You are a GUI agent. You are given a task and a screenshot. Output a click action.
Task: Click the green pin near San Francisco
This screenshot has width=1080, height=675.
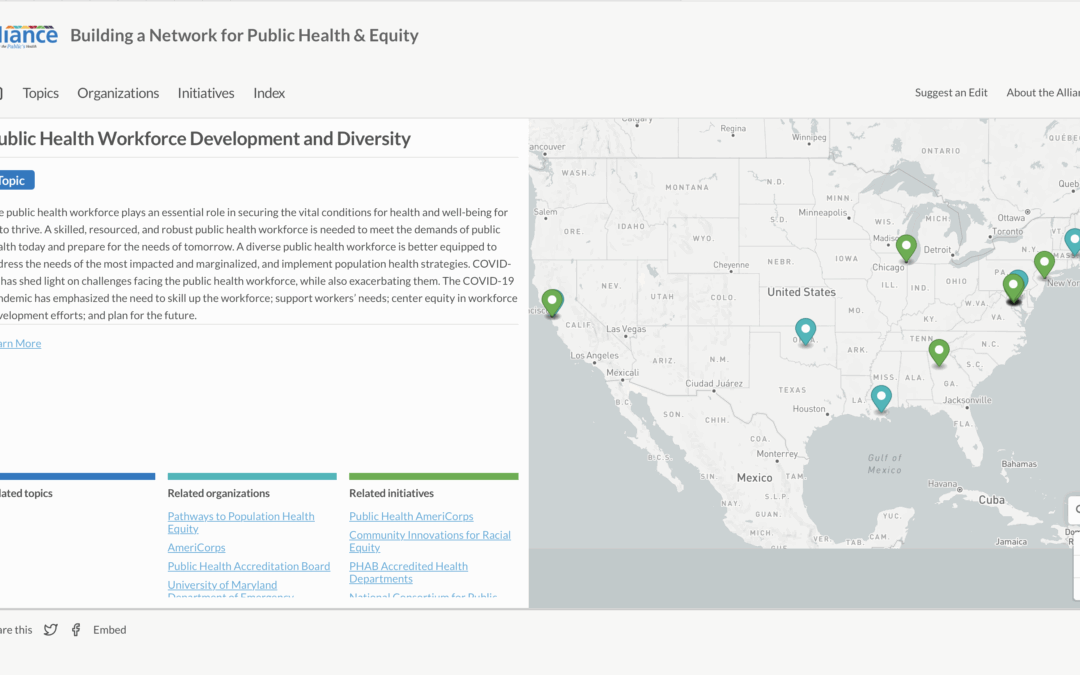551,303
